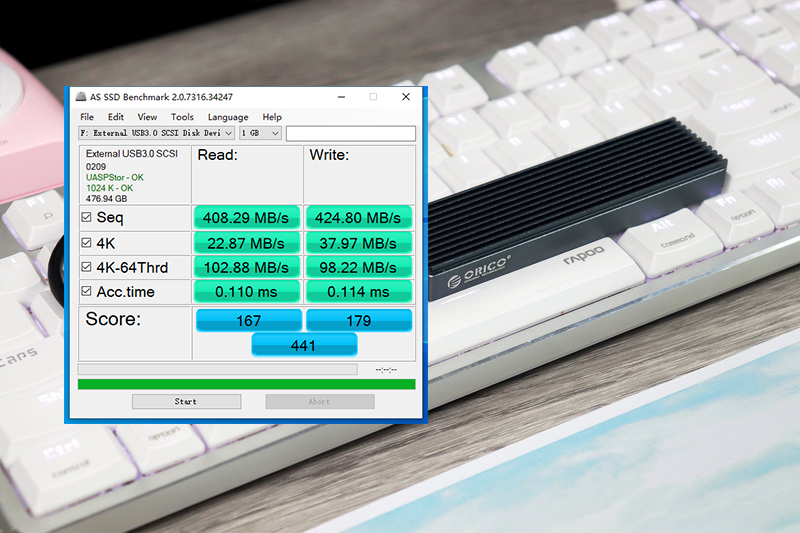This screenshot has height=533, width=800.
Task: Close the AS SSD Benchmark window
Action: (x=406, y=97)
